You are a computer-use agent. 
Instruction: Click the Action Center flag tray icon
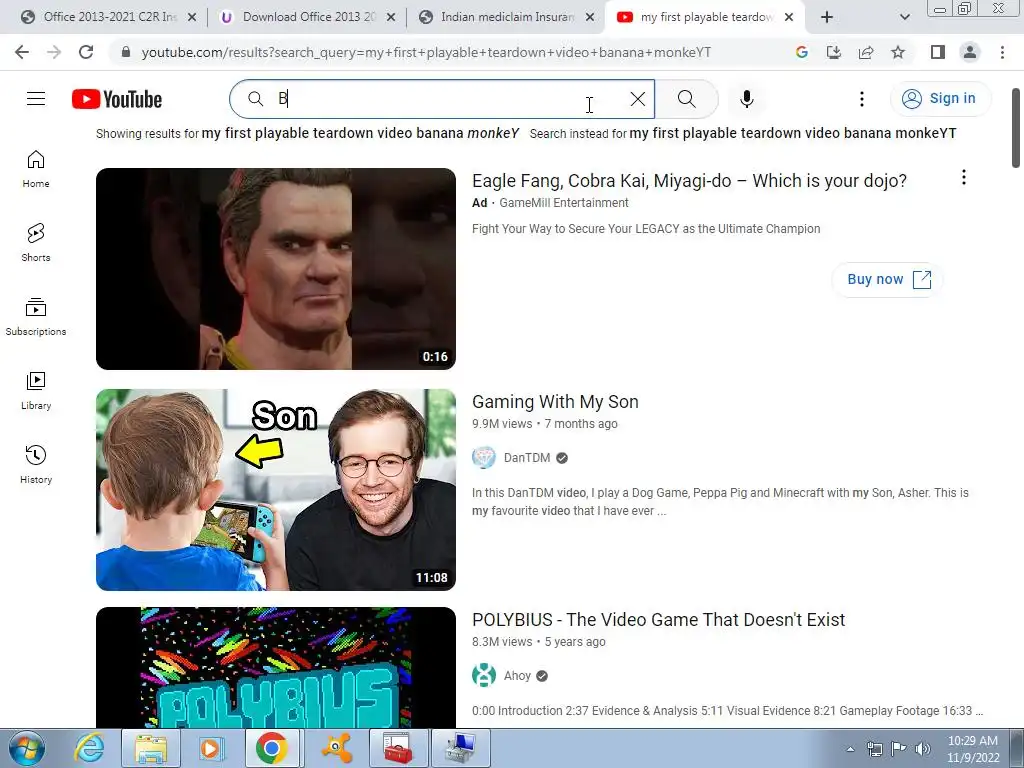point(899,749)
